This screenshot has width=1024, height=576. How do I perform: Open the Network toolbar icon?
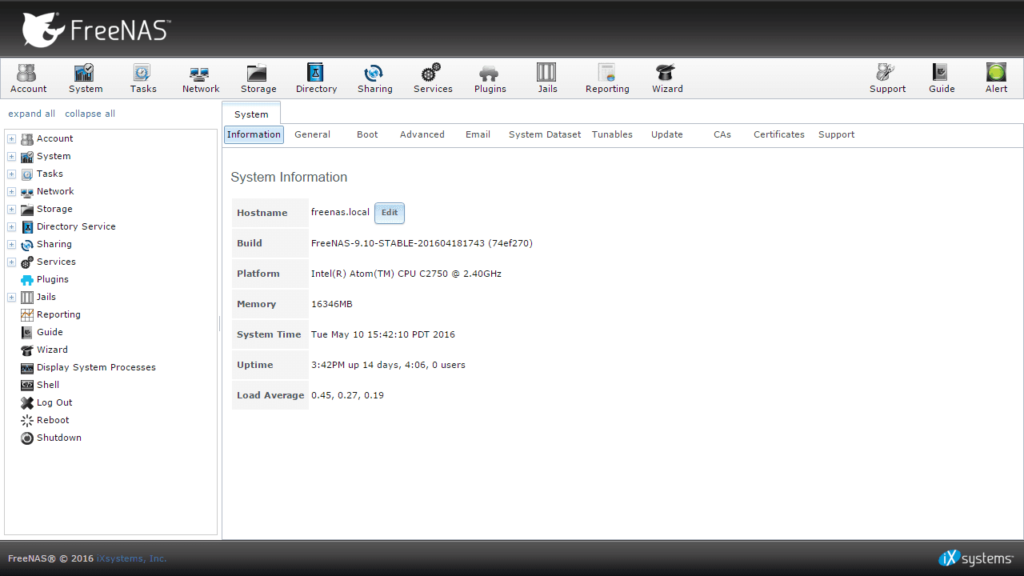click(200, 78)
